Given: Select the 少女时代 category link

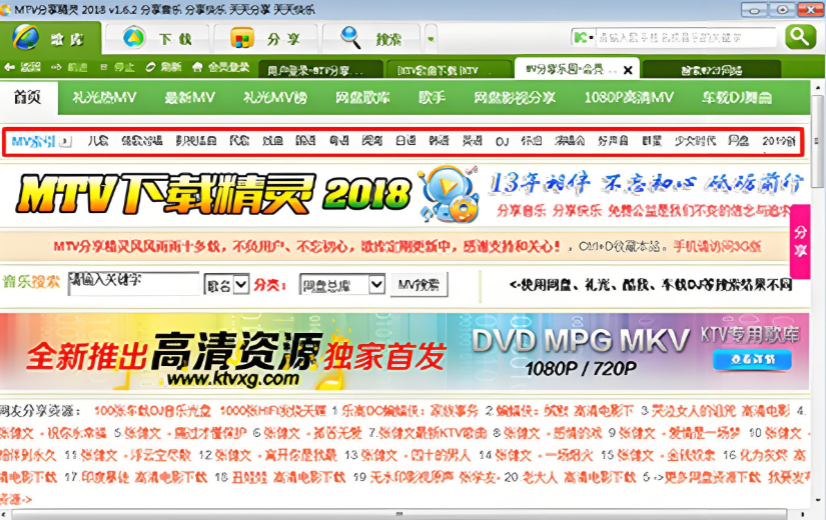Looking at the screenshot, I should (x=695, y=141).
